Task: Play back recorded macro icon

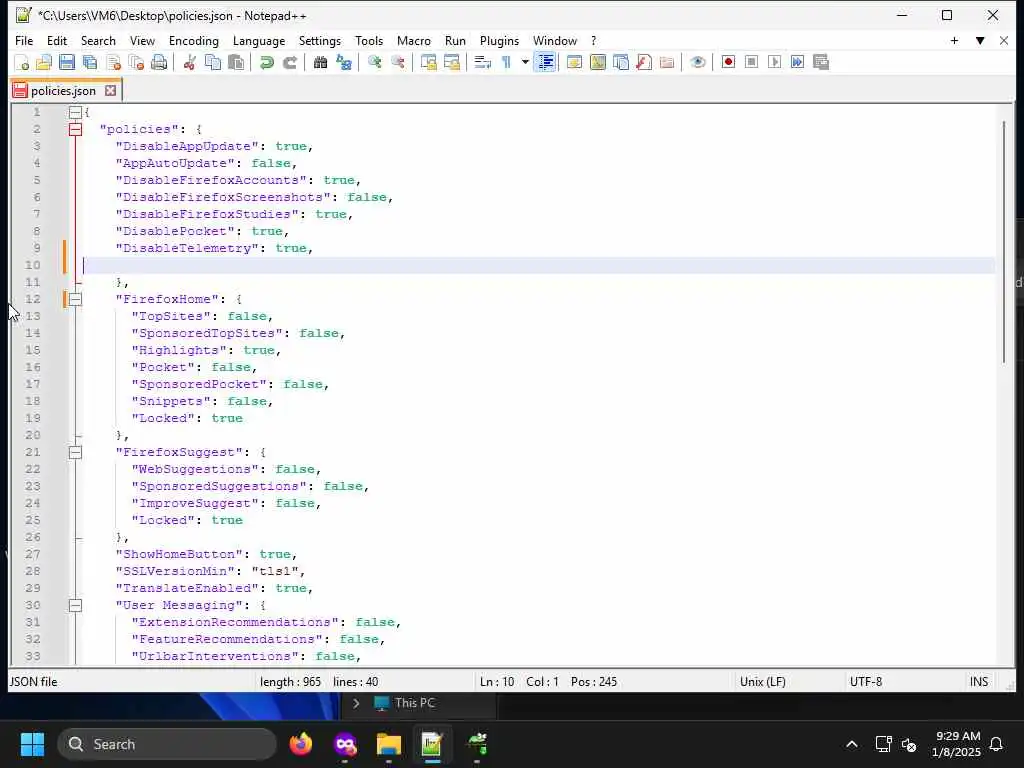Action: point(775,62)
